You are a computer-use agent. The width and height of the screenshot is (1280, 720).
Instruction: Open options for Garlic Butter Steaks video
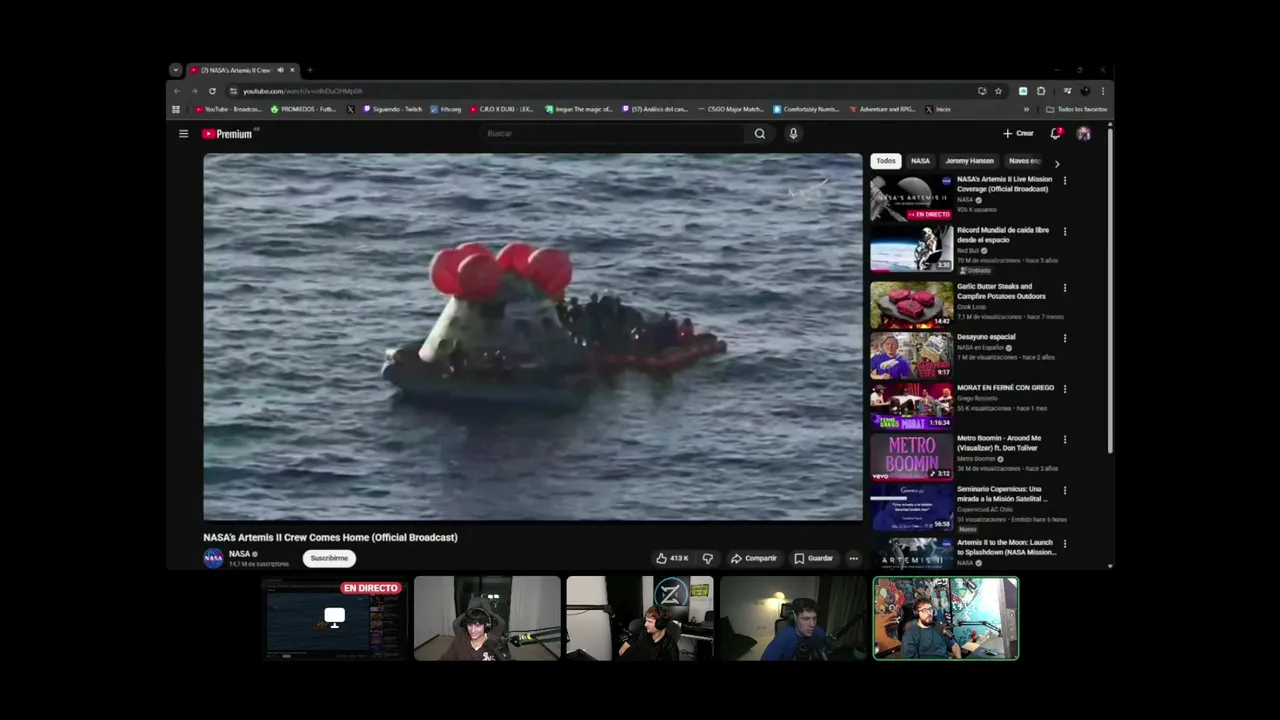(x=1064, y=288)
